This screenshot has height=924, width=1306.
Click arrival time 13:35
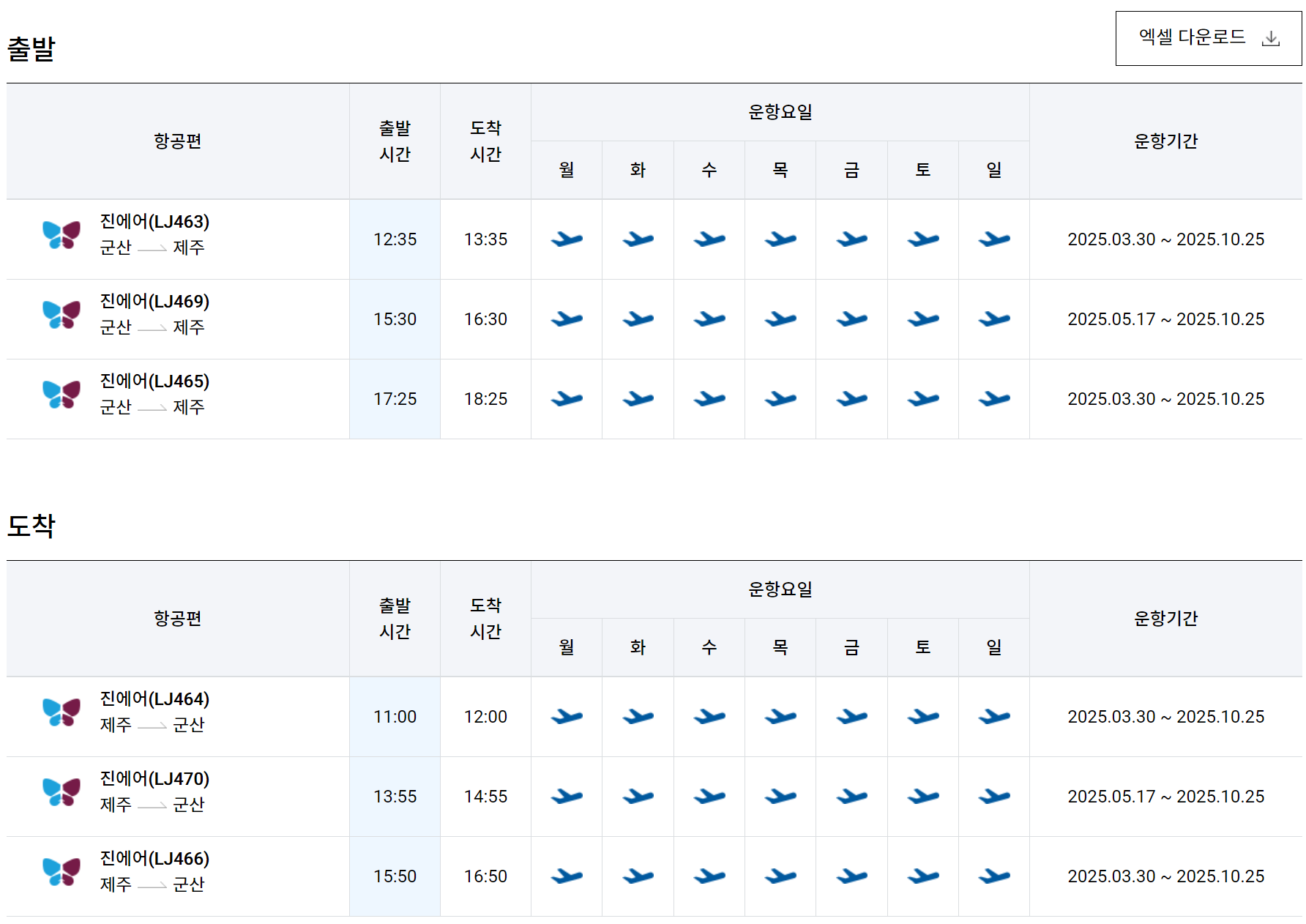pyautogui.click(x=485, y=239)
